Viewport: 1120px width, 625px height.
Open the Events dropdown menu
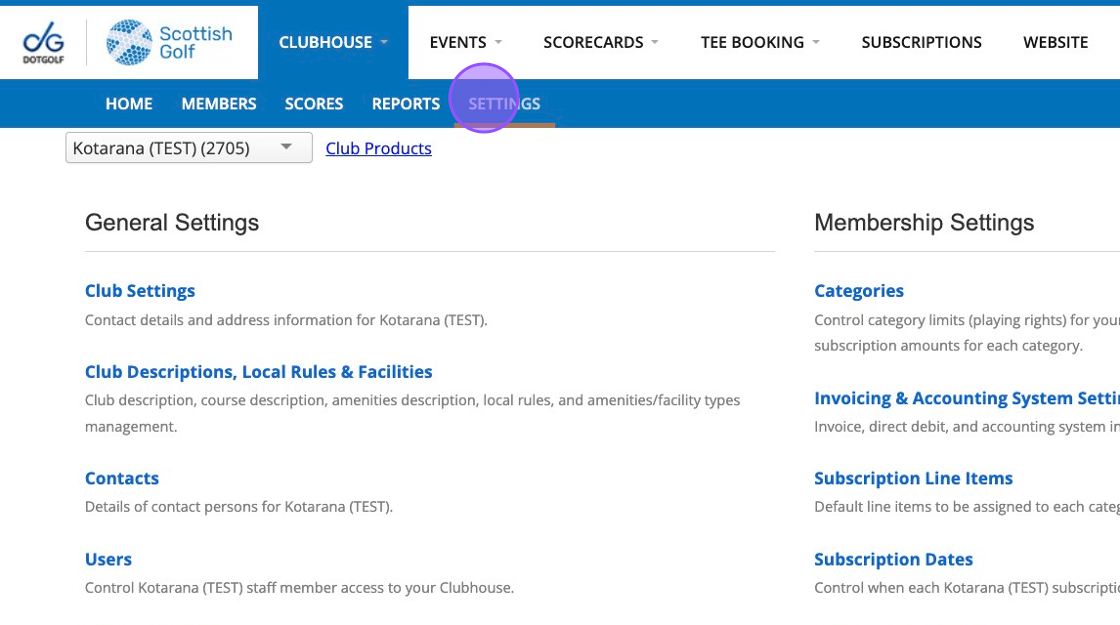(x=465, y=42)
